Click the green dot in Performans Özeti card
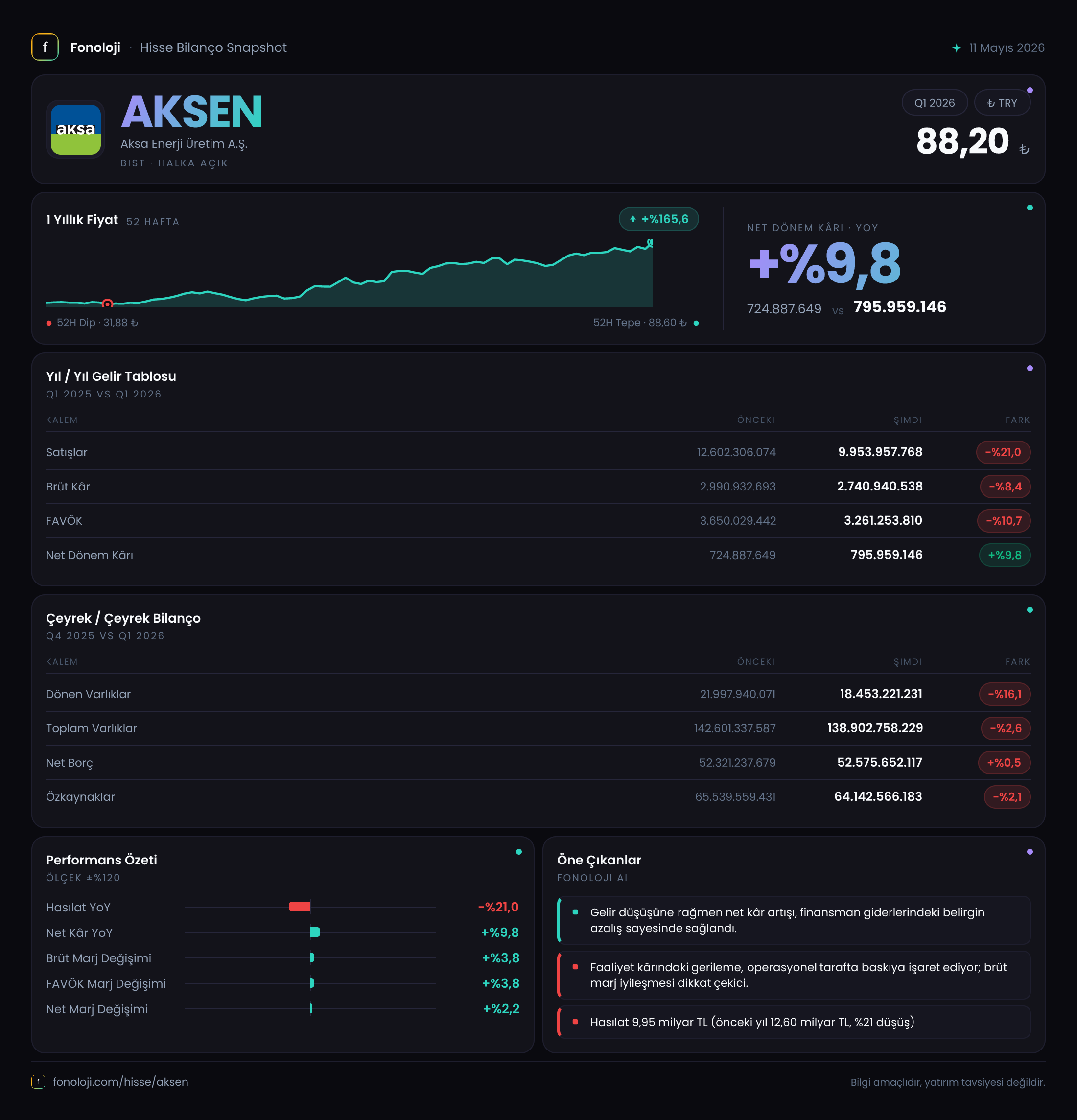Screen dimensions: 1077x1120 (x=519, y=851)
